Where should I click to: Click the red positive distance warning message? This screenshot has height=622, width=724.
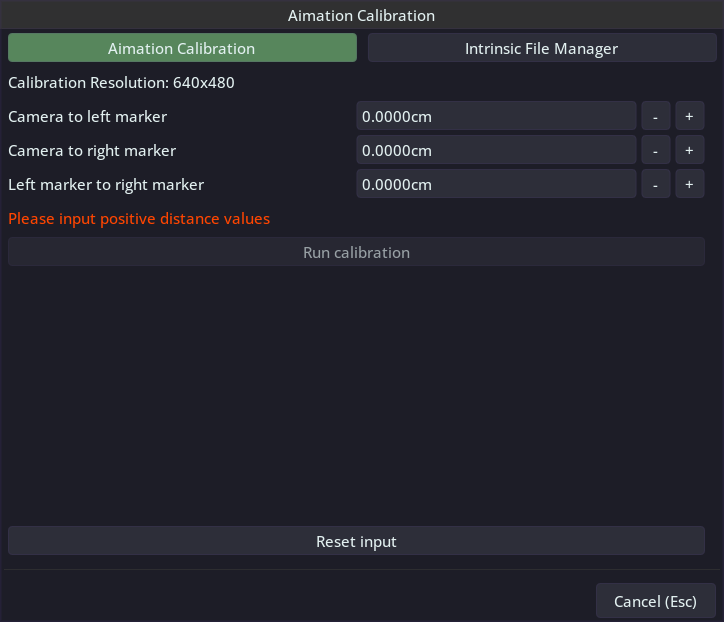click(x=139, y=219)
